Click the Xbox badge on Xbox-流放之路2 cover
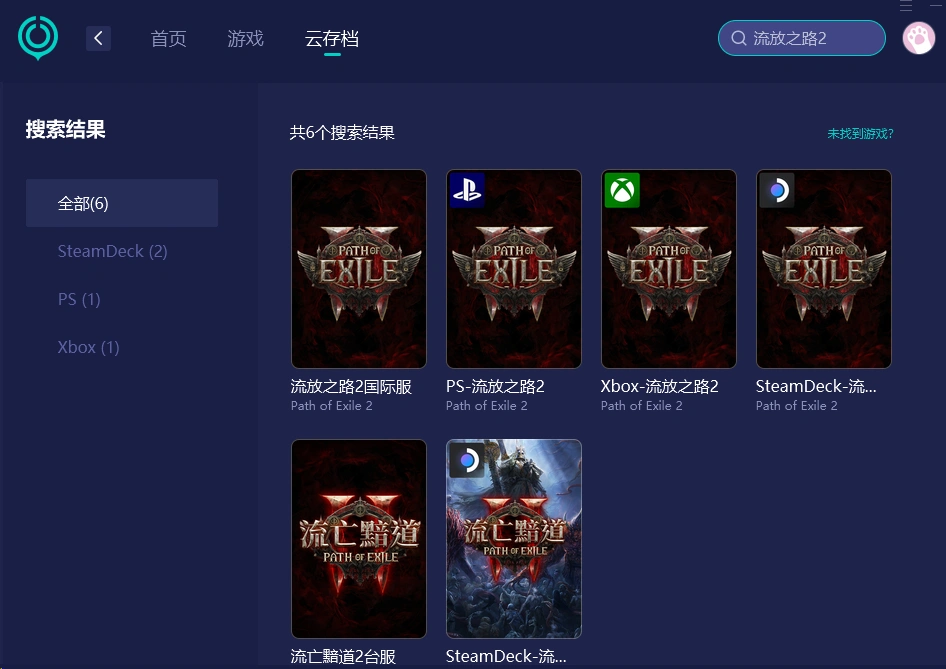Viewport: 946px width, 669px height. point(621,189)
